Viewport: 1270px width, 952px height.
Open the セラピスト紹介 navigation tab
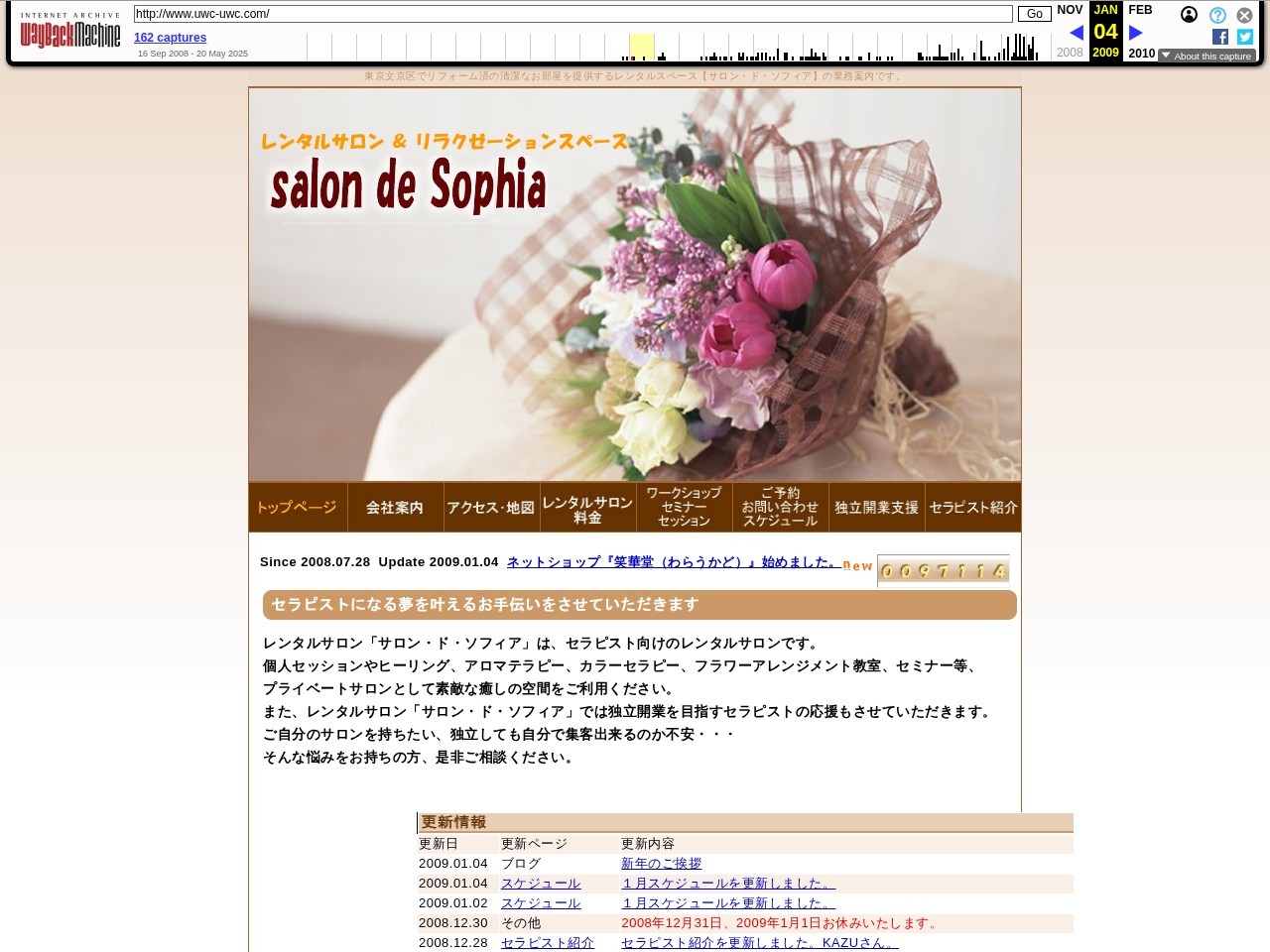[x=972, y=508]
